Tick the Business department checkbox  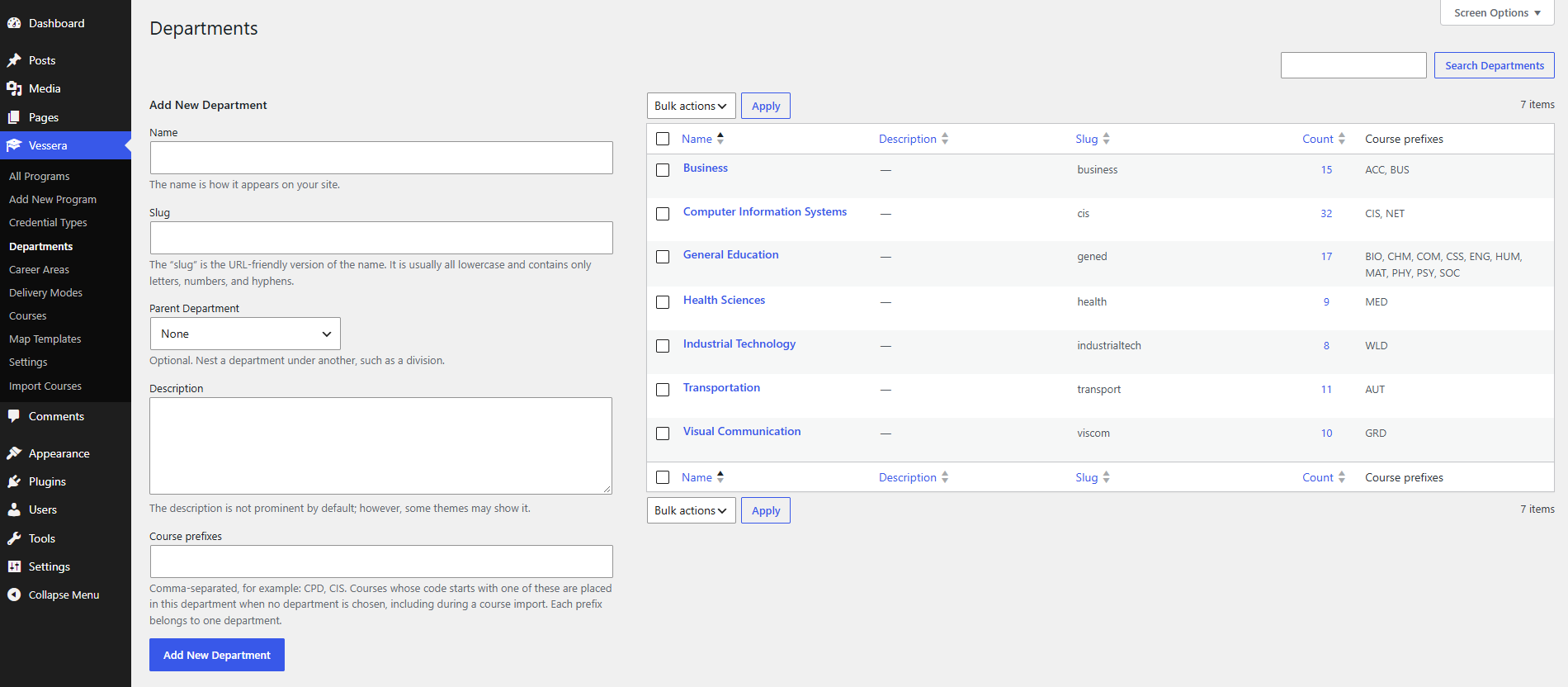663,170
